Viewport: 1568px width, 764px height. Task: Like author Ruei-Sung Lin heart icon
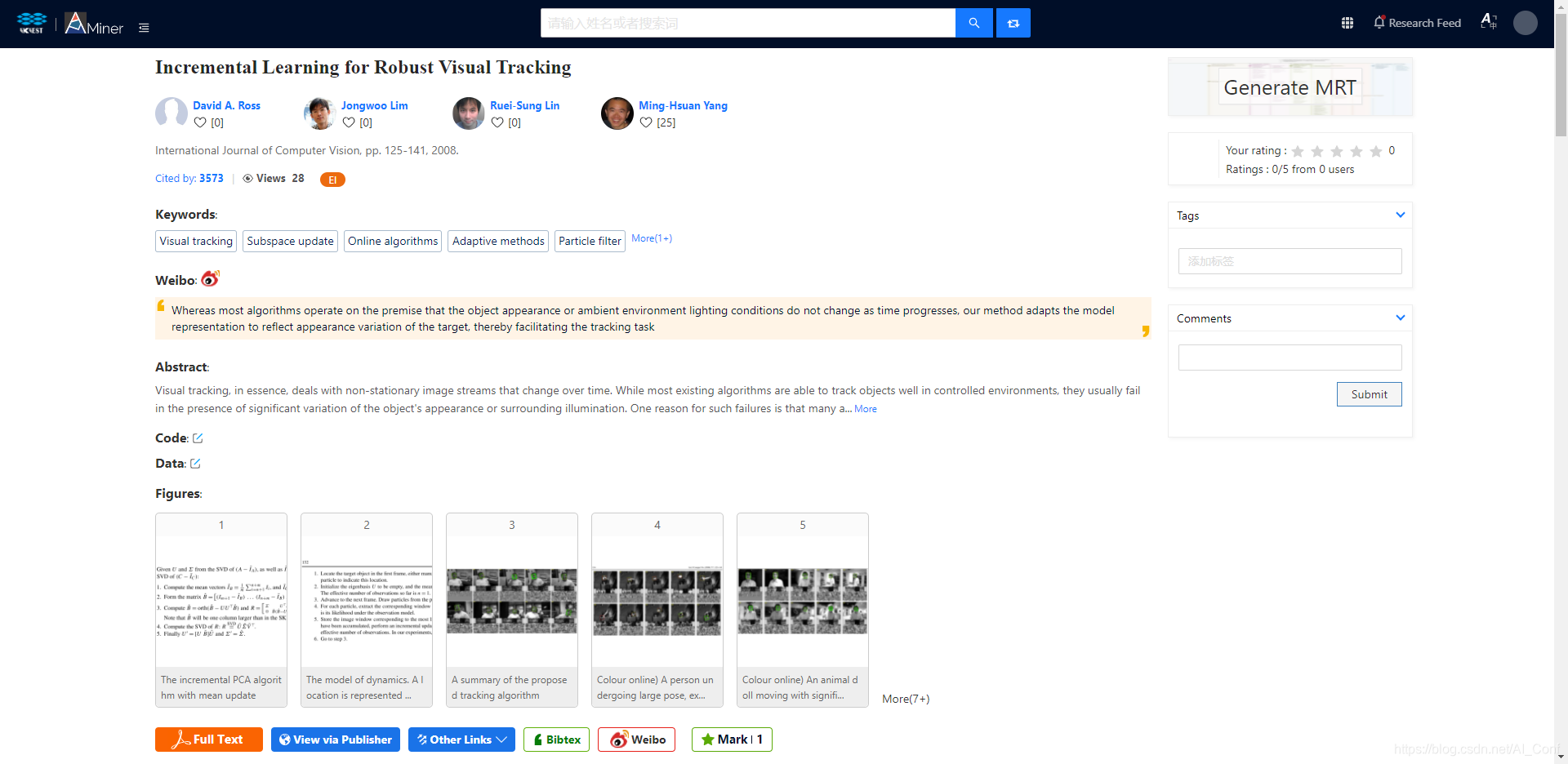pyautogui.click(x=497, y=122)
